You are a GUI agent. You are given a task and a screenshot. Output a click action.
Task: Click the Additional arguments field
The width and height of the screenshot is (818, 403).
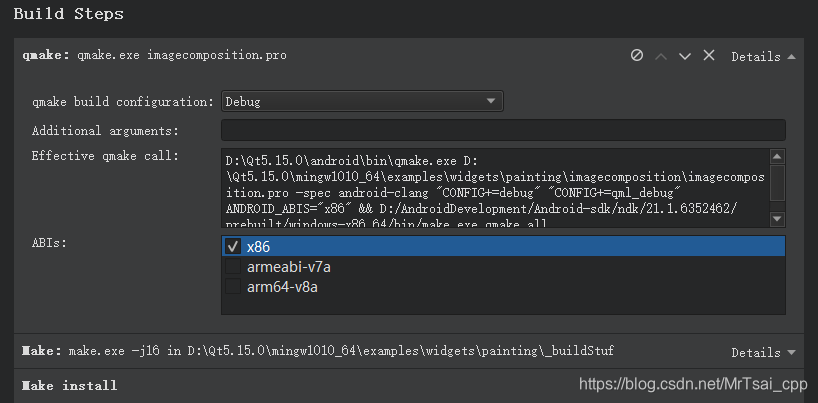click(502, 130)
